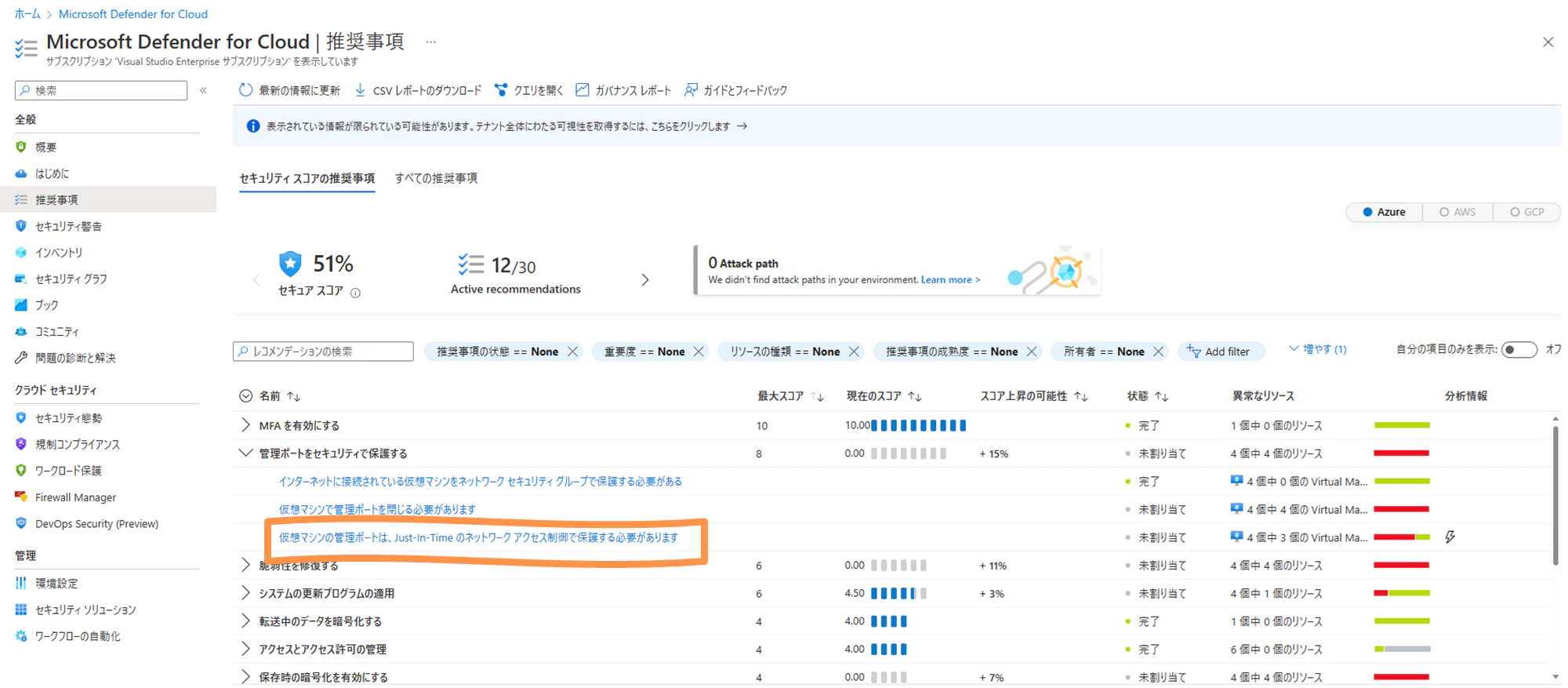Click 最新の情報に更新 refresh icon

pos(246,90)
